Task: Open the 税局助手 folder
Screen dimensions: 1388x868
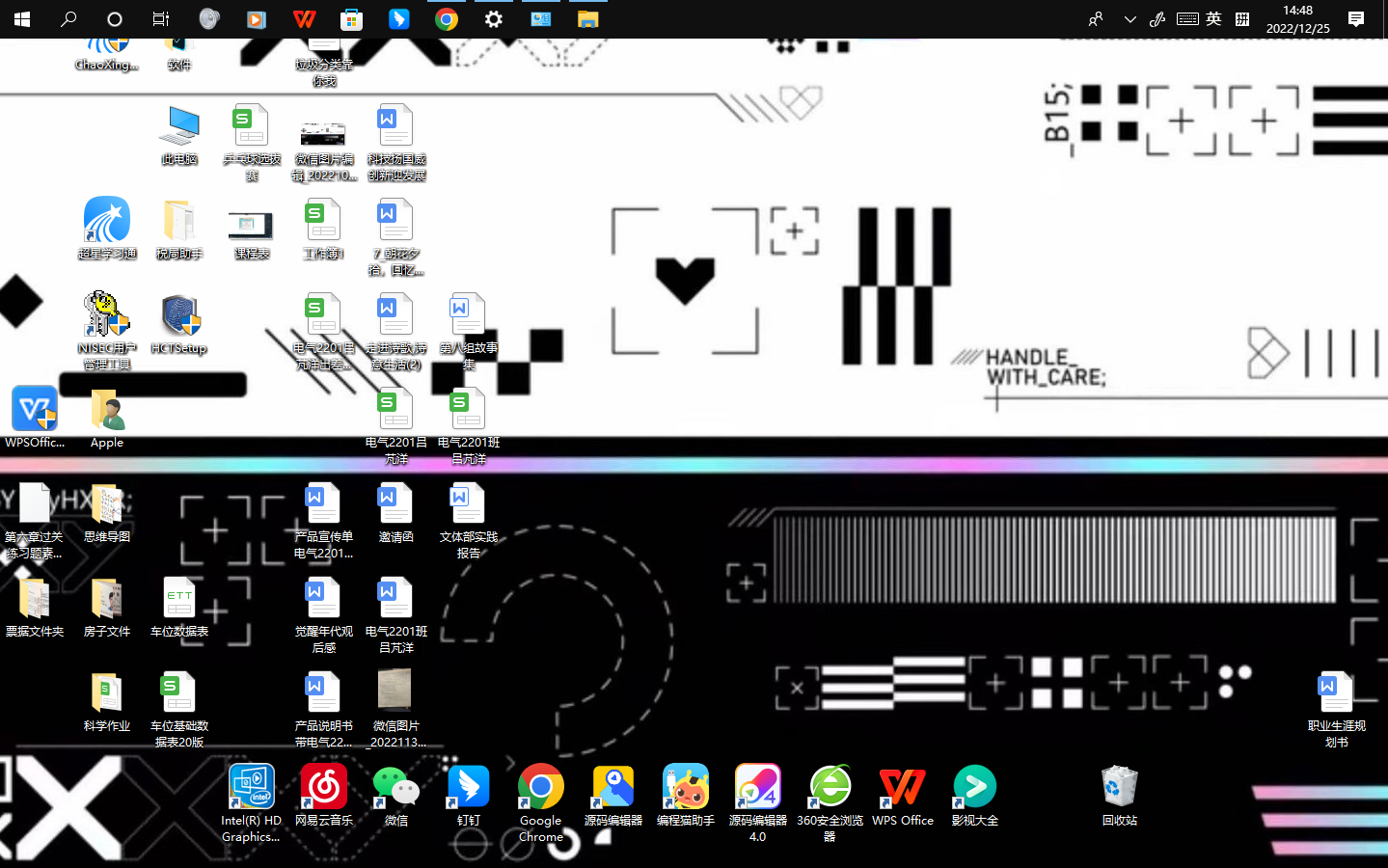Action: point(179,230)
